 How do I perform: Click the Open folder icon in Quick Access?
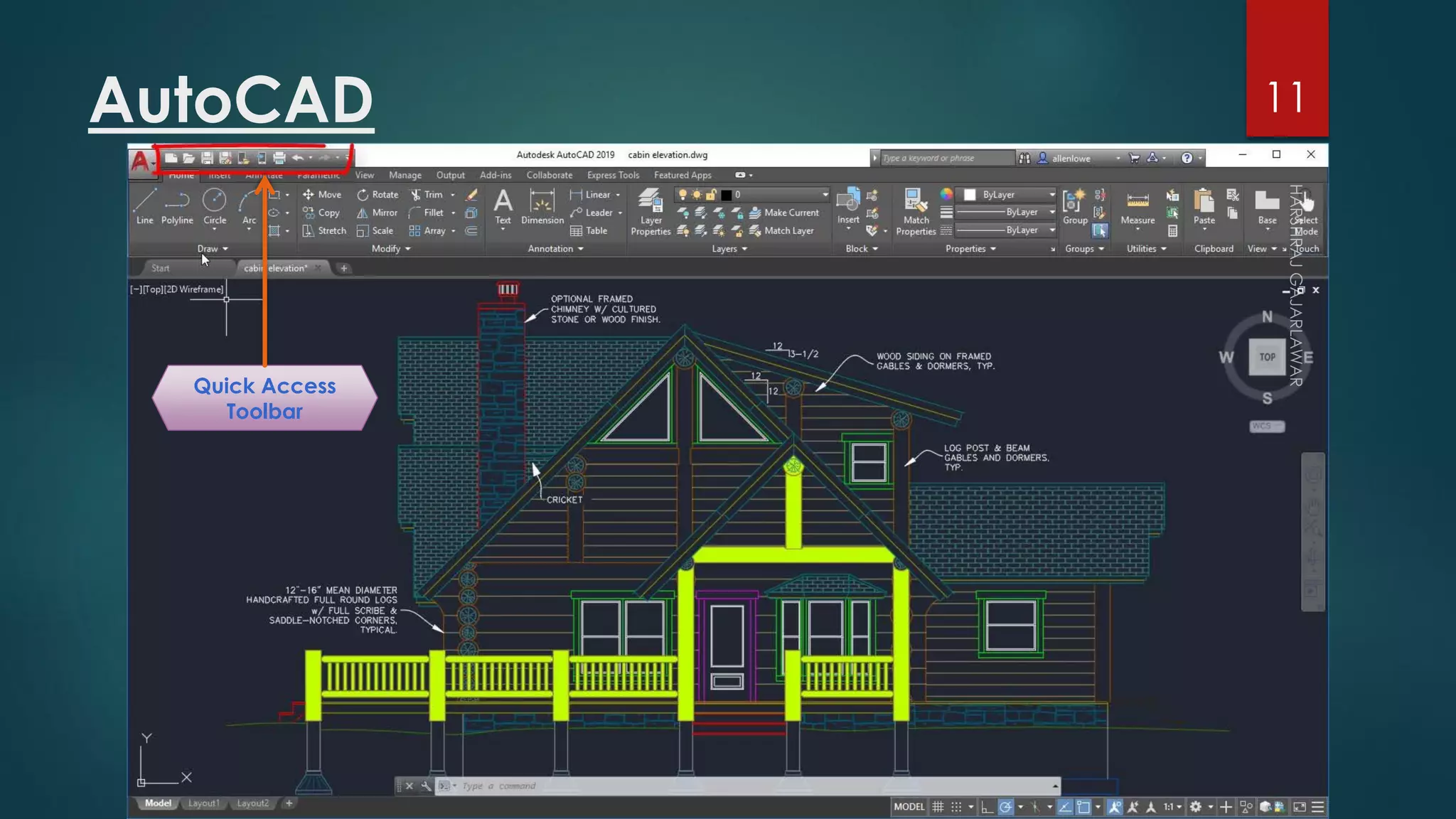[188, 158]
